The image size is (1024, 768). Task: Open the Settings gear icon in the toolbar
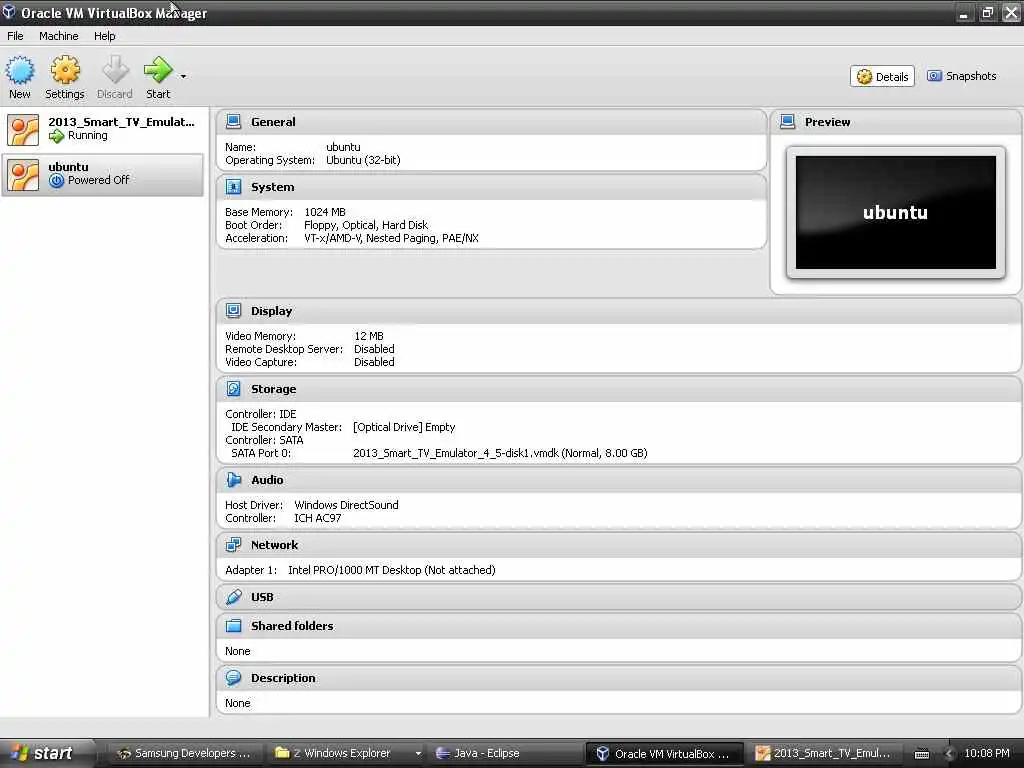[x=65, y=70]
